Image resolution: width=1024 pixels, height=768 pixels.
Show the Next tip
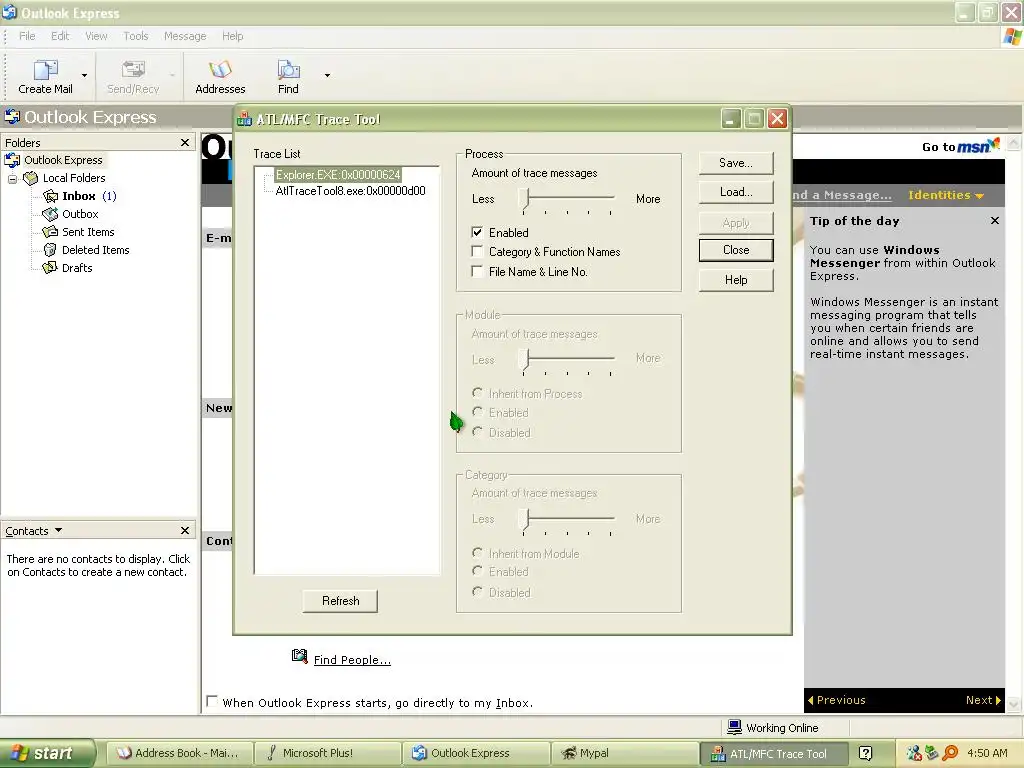(x=983, y=700)
